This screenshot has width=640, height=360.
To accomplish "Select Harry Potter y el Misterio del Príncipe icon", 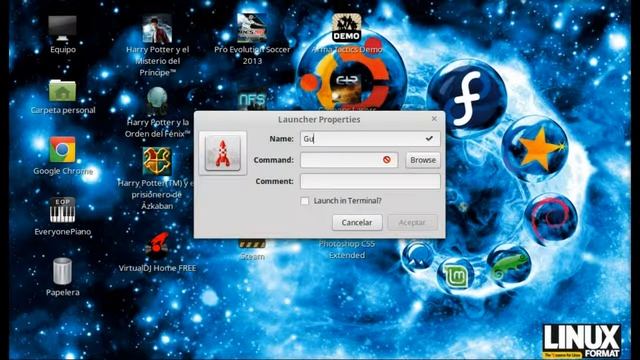I will 157,29.
